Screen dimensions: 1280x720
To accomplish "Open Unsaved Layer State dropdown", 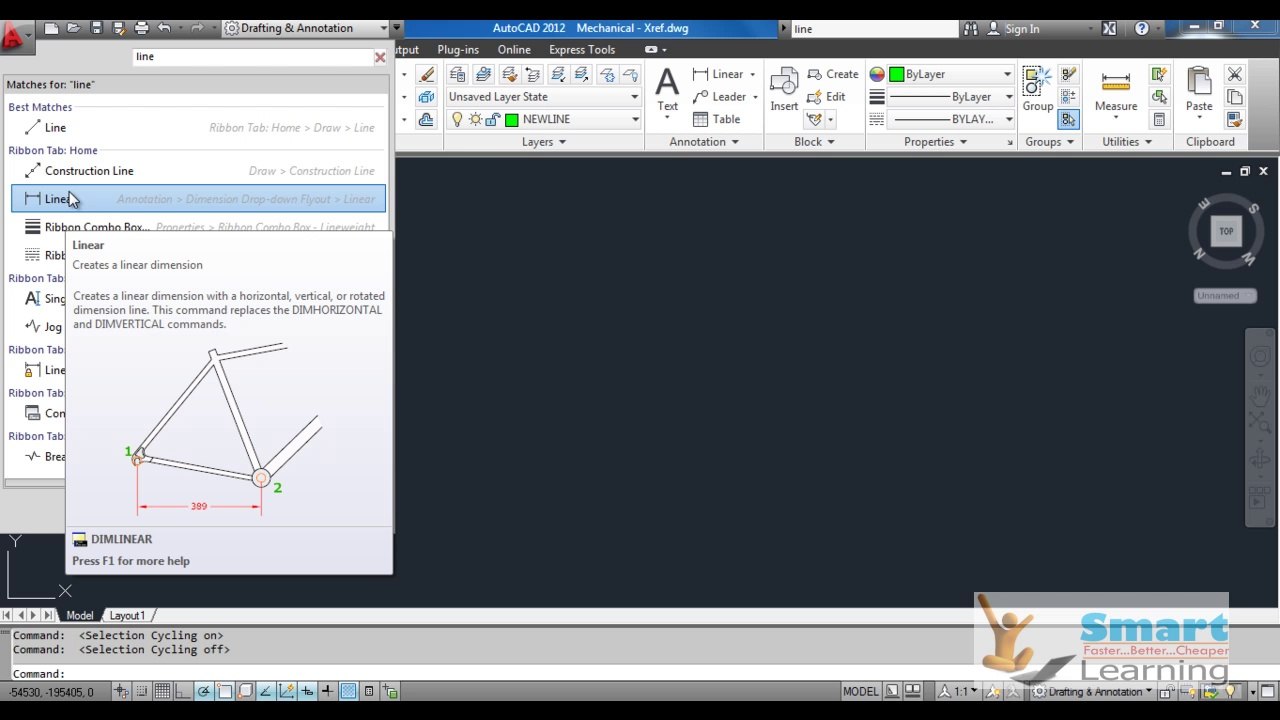I will (543, 97).
